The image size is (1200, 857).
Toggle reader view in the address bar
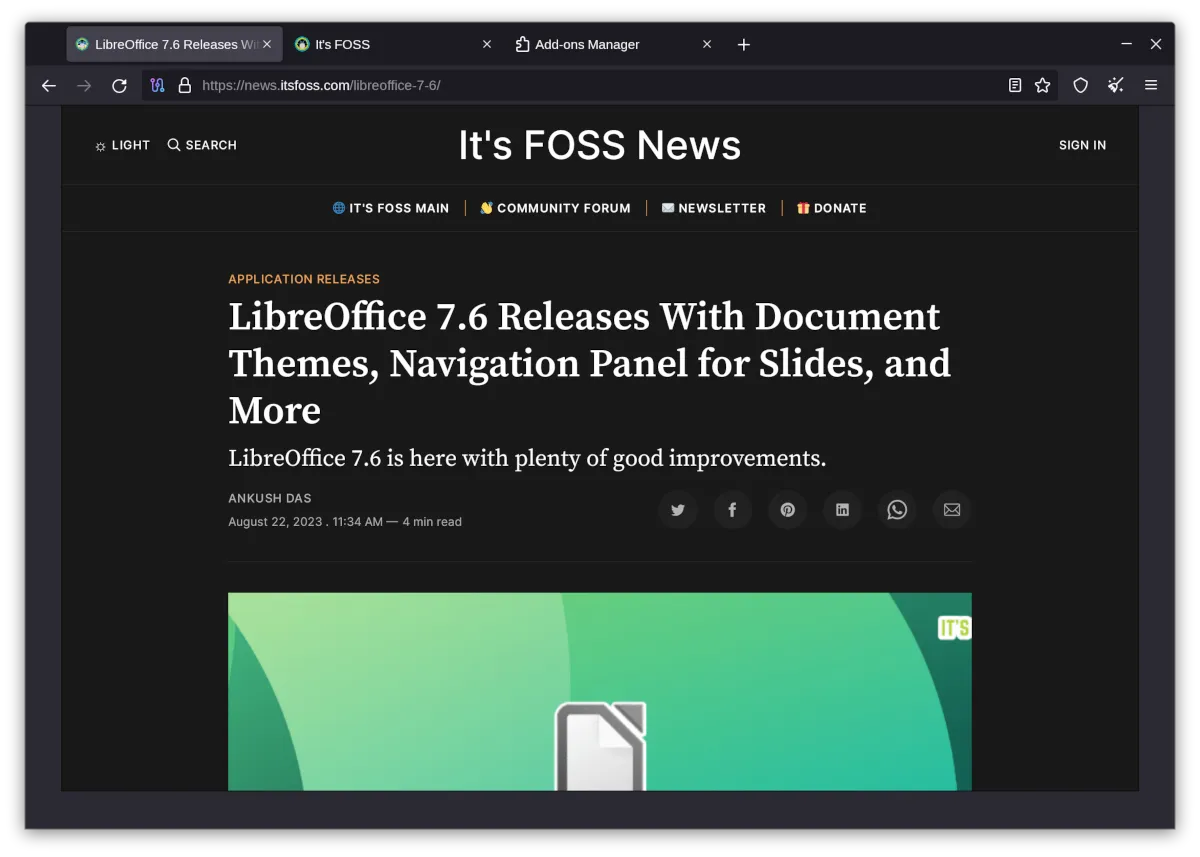coord(1015,86)
